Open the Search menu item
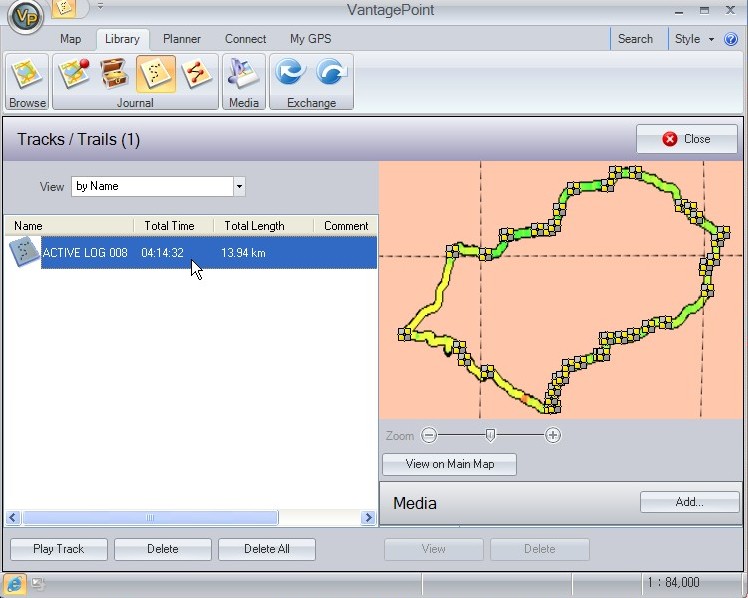This screenshot has width=748, height=598. point(635,39)
